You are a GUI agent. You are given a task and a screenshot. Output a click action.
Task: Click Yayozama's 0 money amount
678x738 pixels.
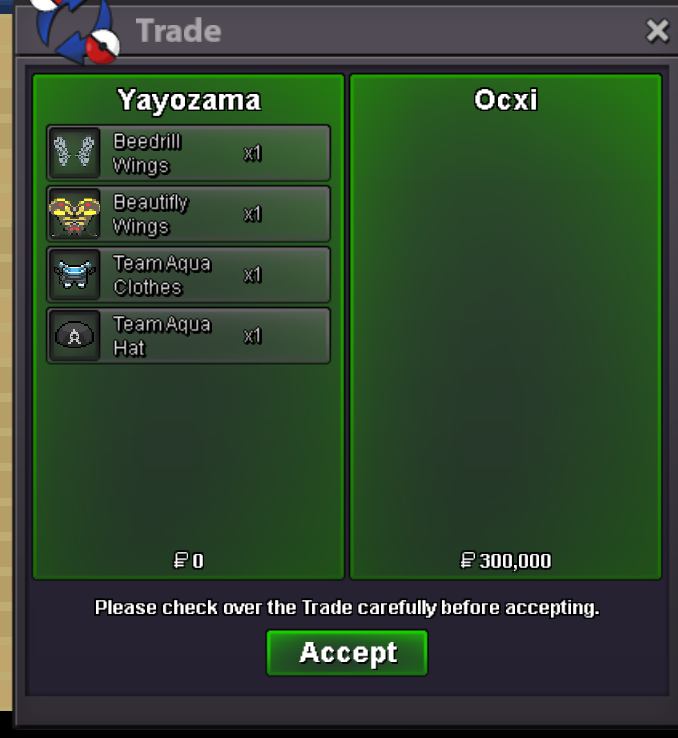198,561
